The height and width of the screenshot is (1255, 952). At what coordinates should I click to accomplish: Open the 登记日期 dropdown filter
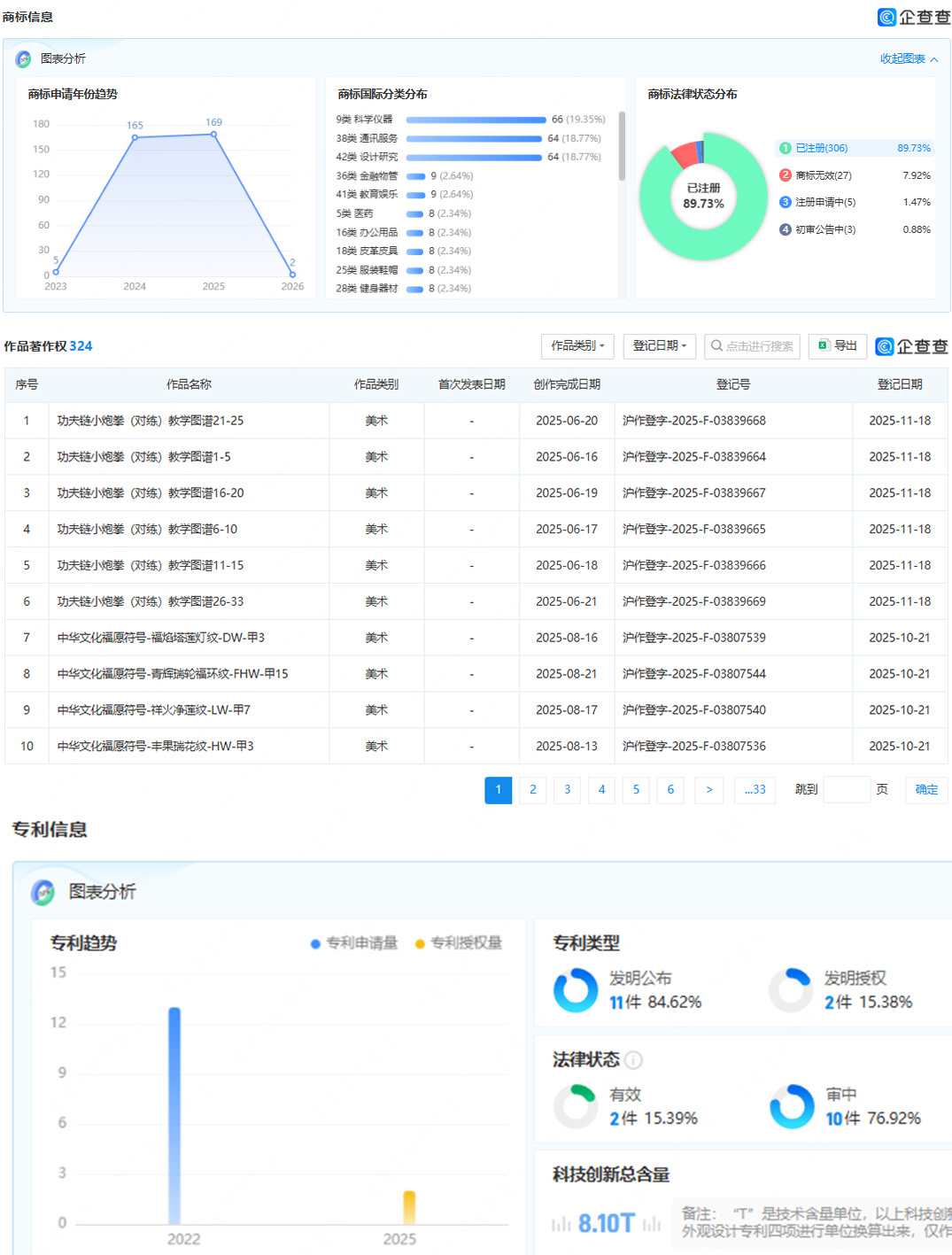click(660, 346)
